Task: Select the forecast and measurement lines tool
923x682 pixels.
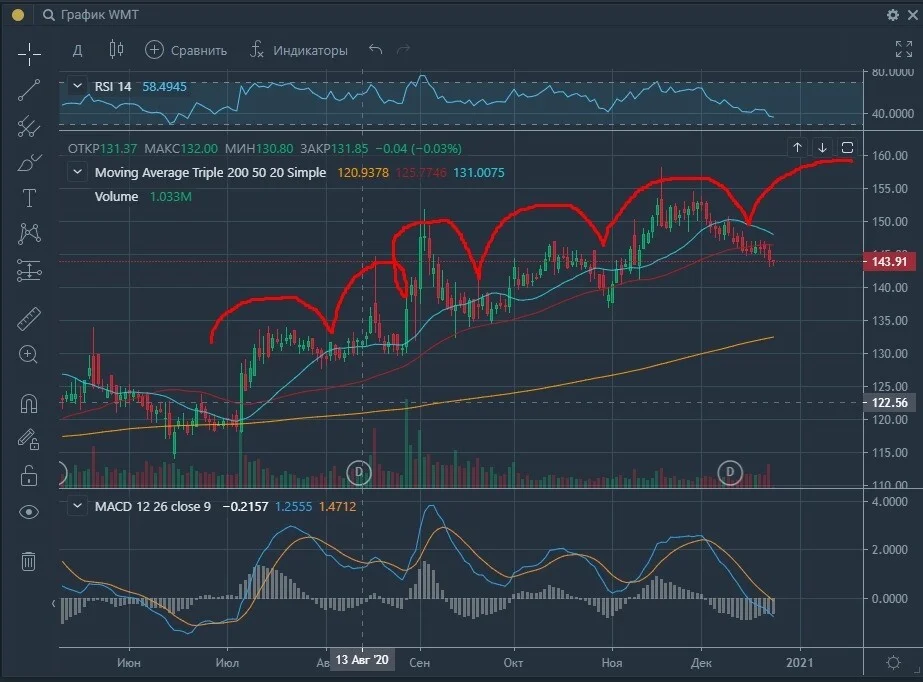Action: click(29, 270)
